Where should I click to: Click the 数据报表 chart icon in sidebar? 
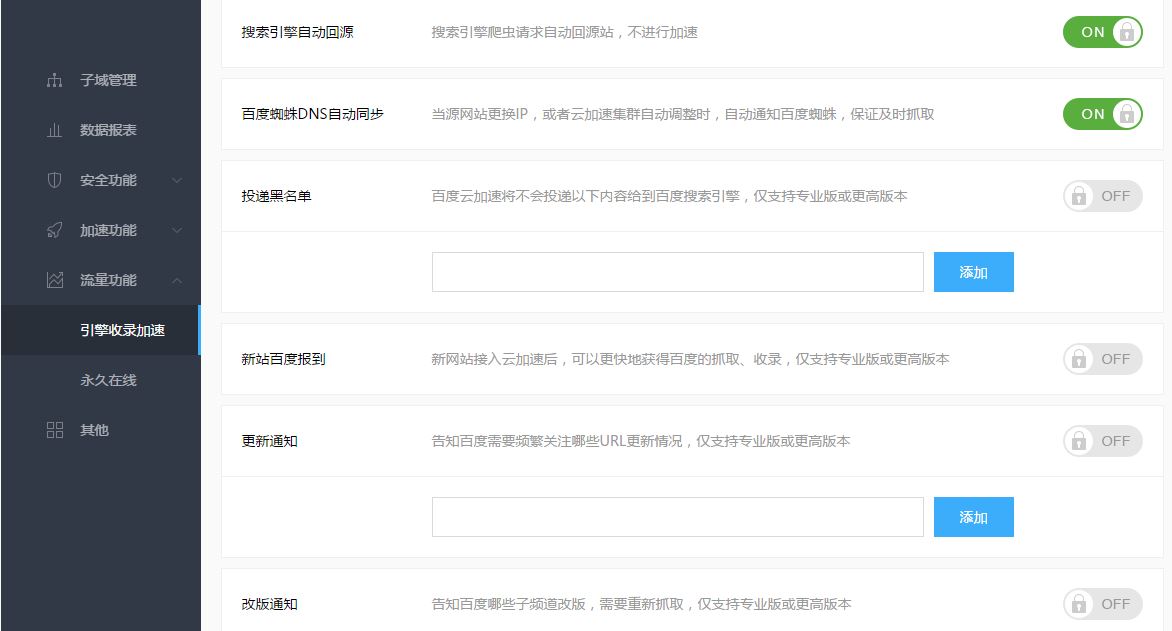coord(54,130)
